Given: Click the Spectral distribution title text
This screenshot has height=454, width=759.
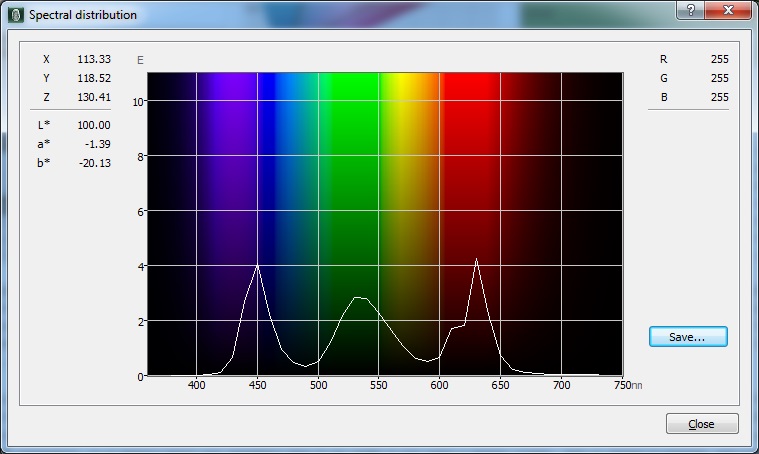Looking at the screenshot, I should 83,15.
